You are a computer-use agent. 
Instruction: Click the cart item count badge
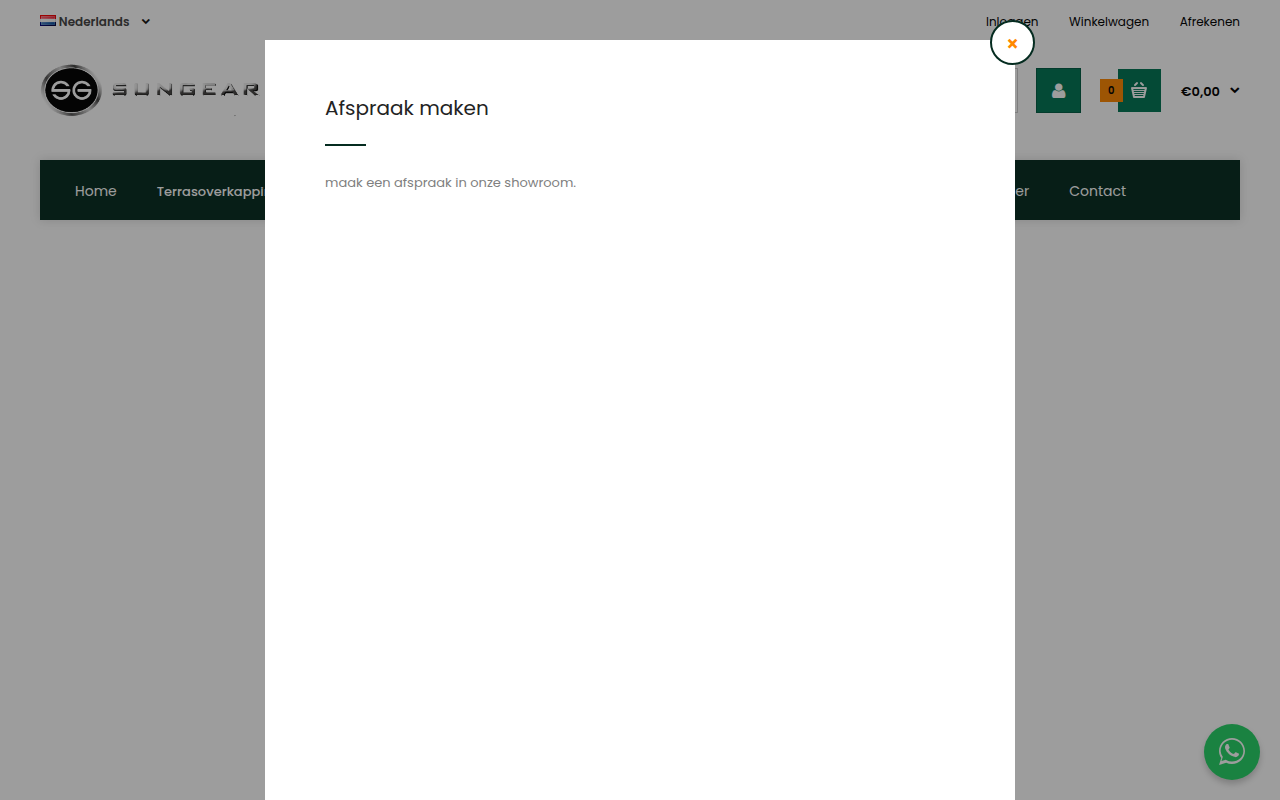1110,90
